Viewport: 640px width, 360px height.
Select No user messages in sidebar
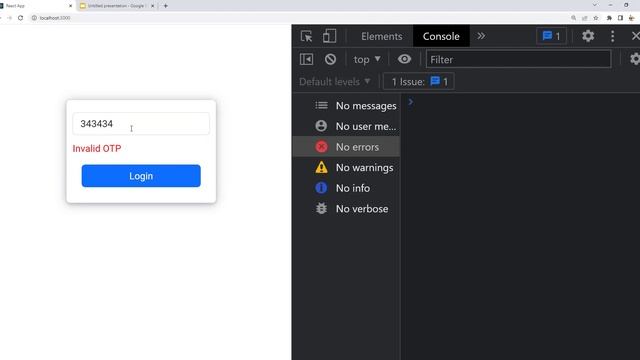point(347,126)
